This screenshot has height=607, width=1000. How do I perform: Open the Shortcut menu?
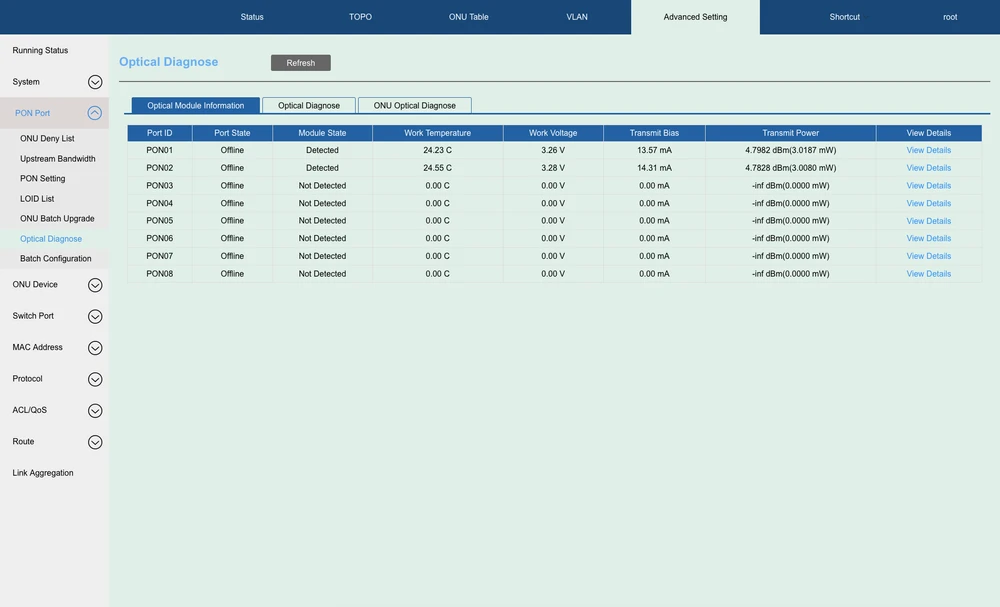(x=844, y=17)
